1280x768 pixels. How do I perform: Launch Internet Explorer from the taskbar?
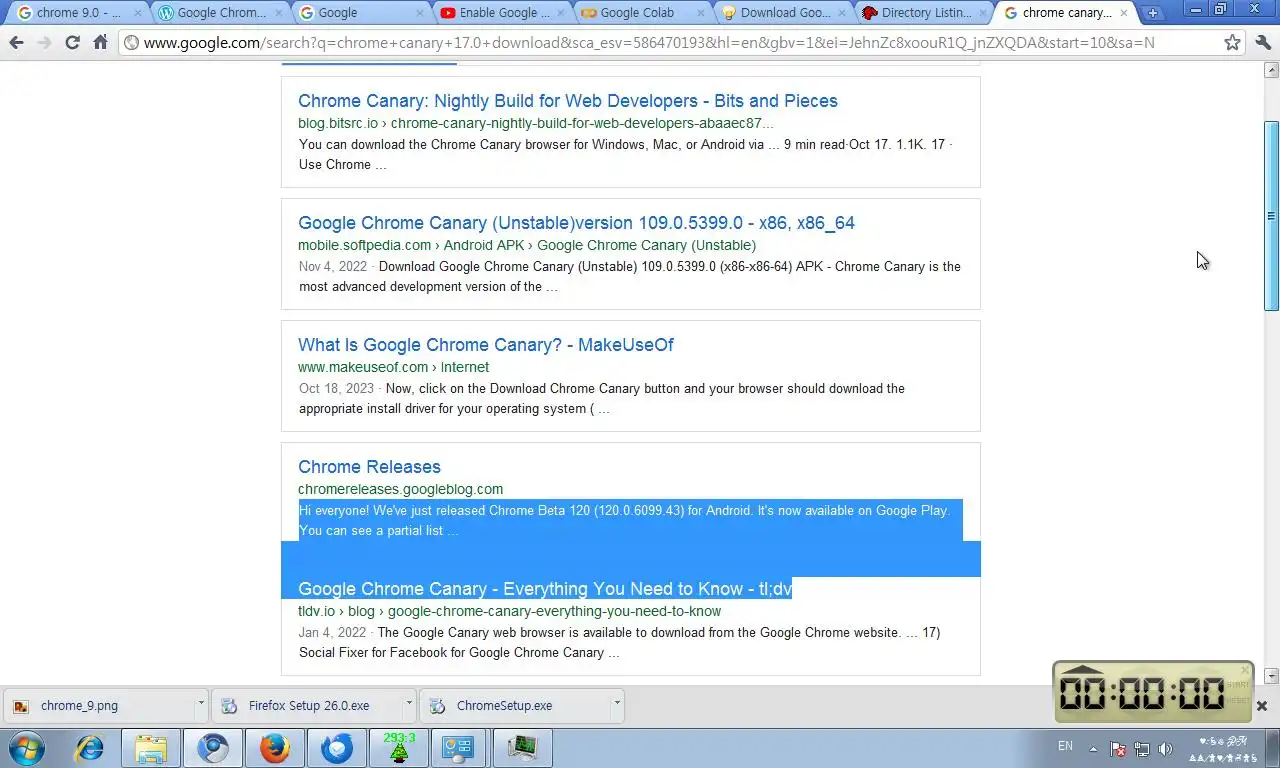coord(89,748)
